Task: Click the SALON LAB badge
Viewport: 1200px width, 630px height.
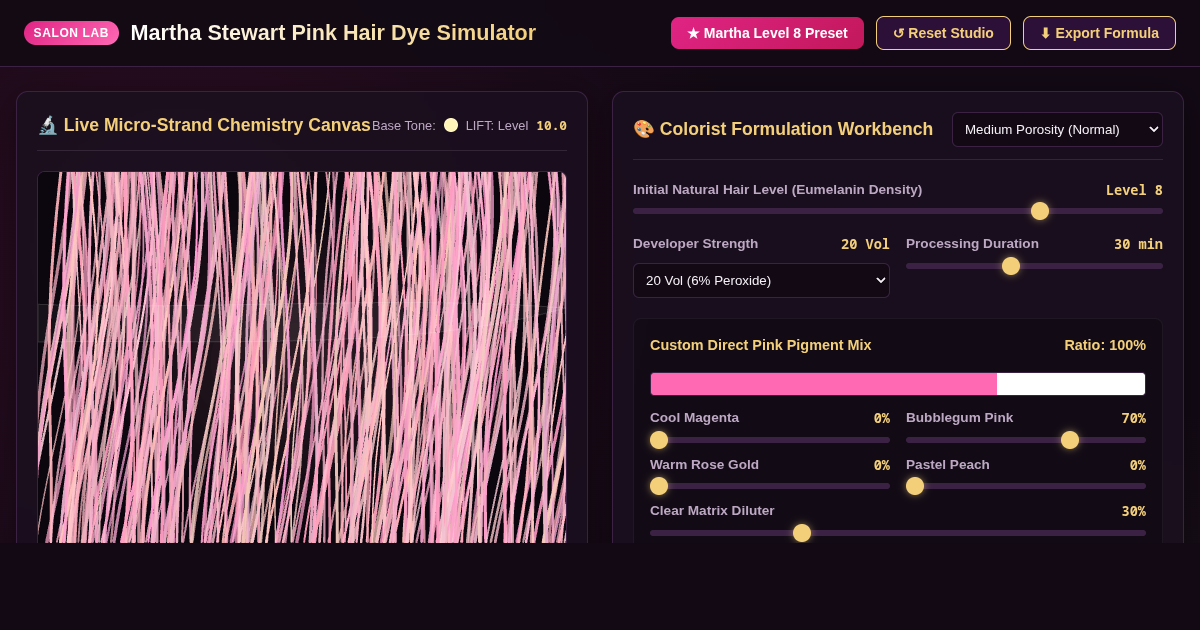Action: (x=71, y=33)
